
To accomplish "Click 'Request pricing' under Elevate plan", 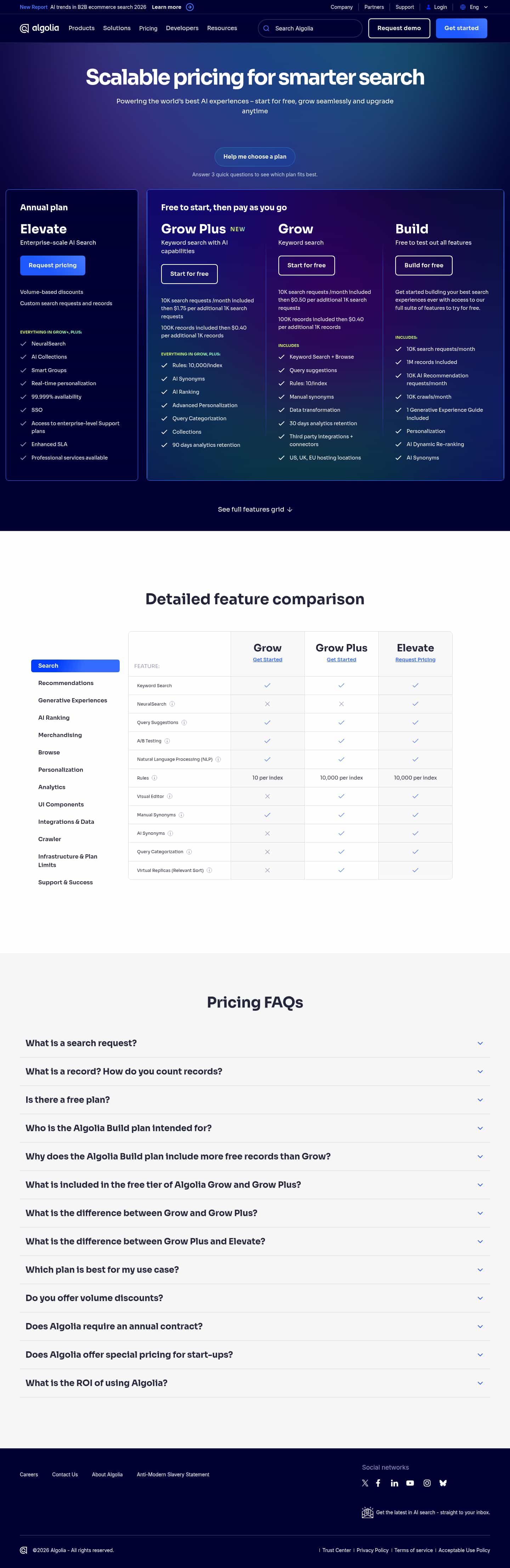I will 52,266.
